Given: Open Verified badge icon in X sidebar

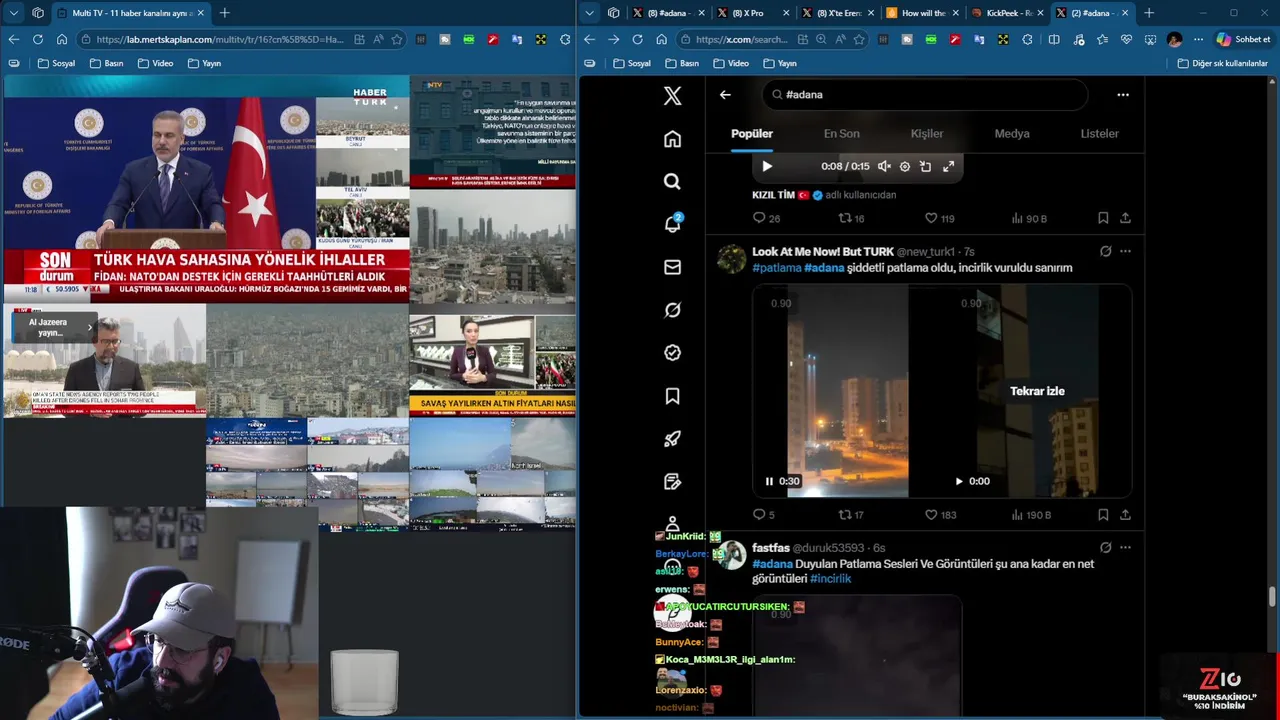Looking at the screenshot, I should (672, 352).
